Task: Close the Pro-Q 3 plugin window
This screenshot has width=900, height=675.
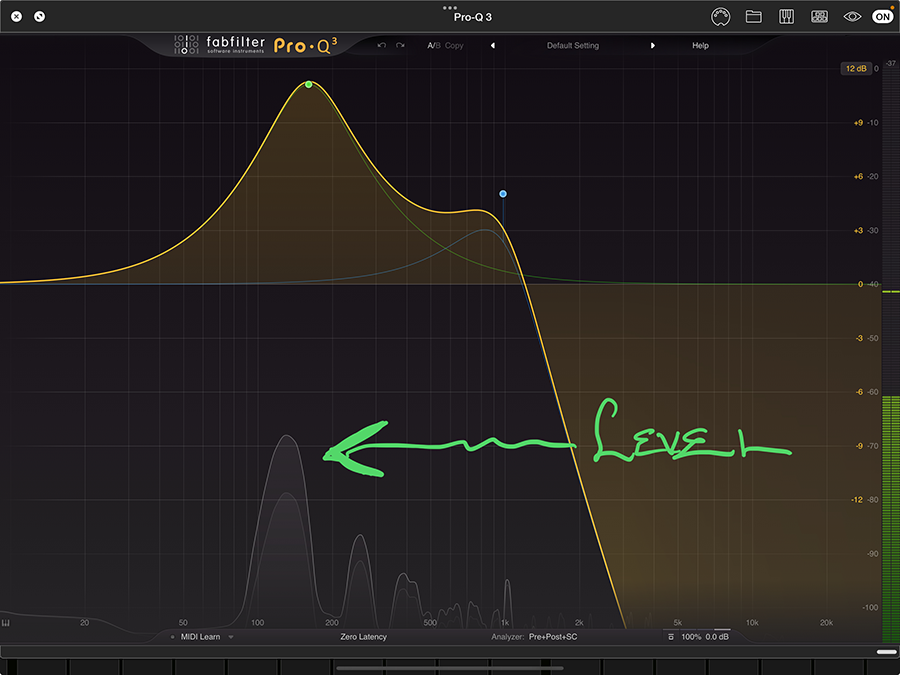Action: click(17, 17)
